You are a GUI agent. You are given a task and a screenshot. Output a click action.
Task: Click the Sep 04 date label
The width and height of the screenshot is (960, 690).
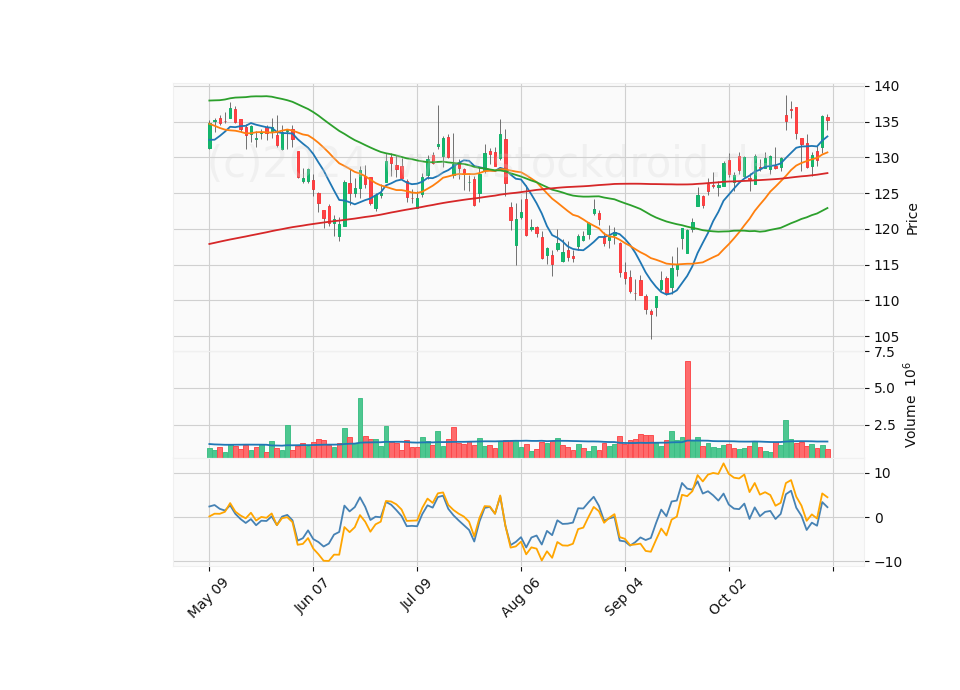tap(624, 597)
